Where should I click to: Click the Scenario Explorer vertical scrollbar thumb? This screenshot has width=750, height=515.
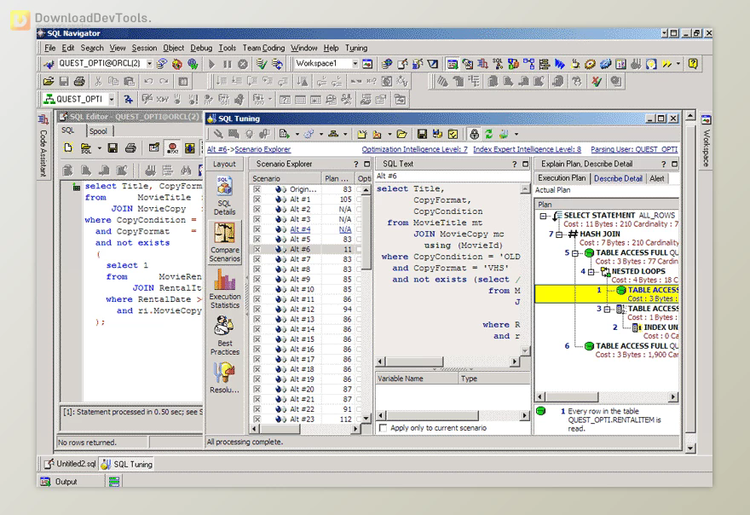pos(366,232)
